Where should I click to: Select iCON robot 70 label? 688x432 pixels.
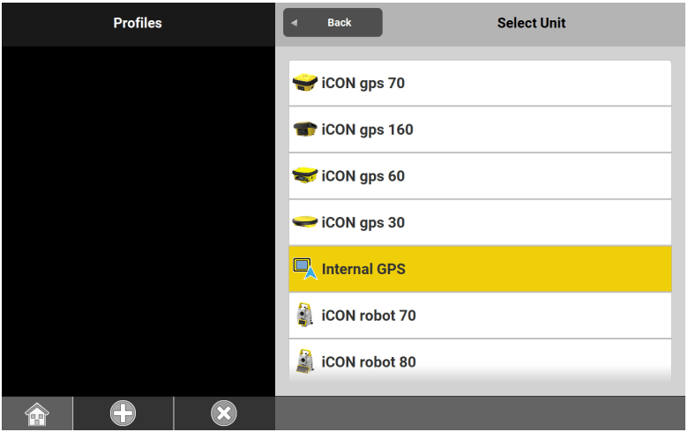pos(369,316)
